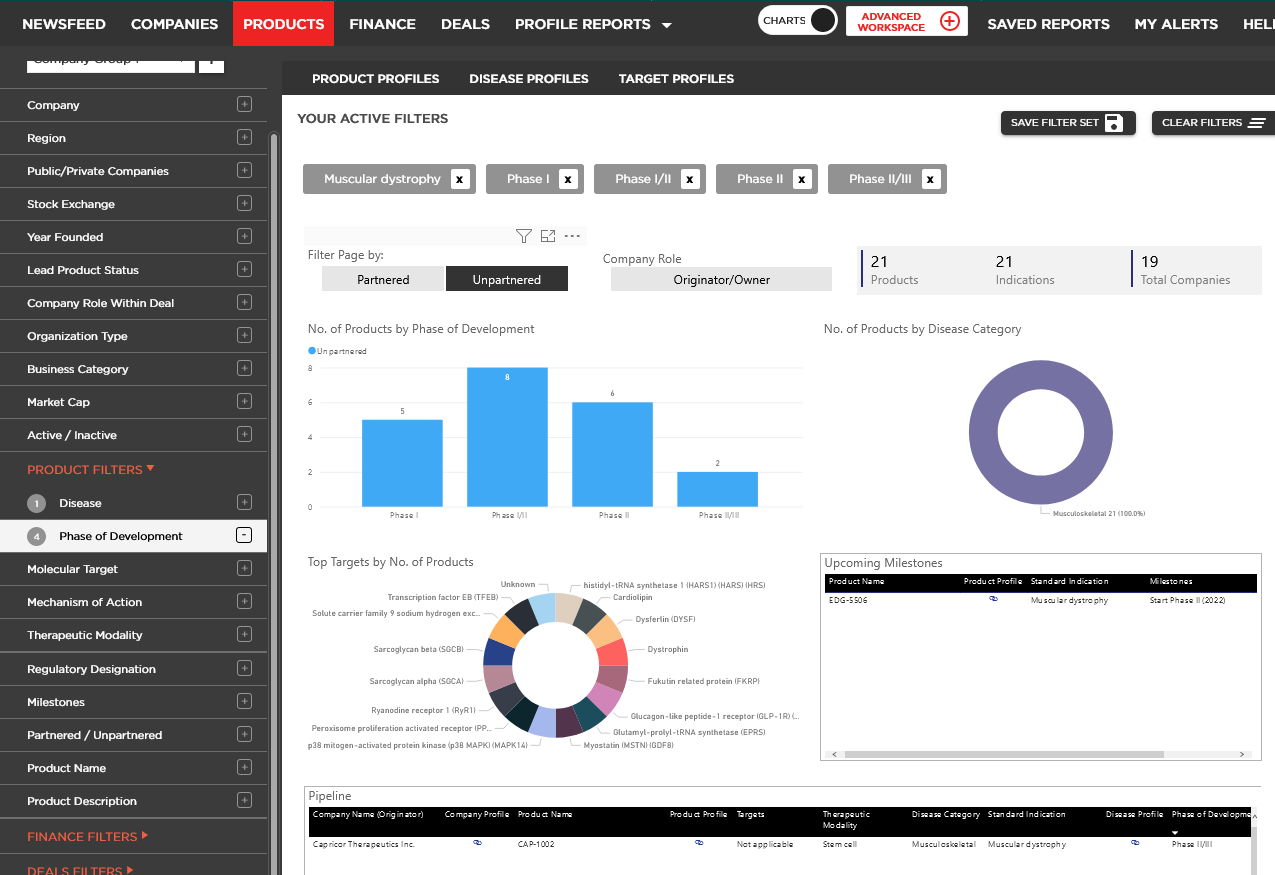Open Capricor Therapeutics company profile link icon
This screenshot has height=875, width=1275.
(477, 844)
